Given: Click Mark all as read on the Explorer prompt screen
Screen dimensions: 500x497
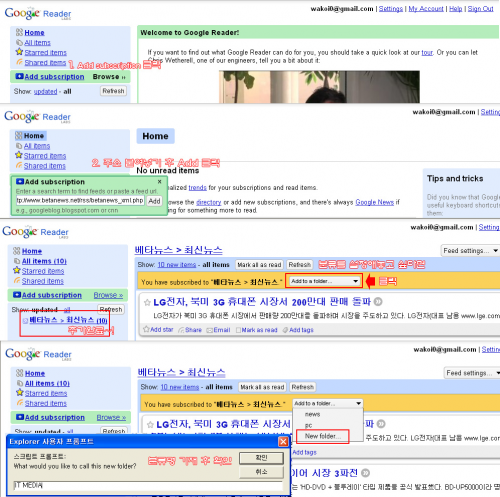Looking at the screenshot, I should [262, 387].
